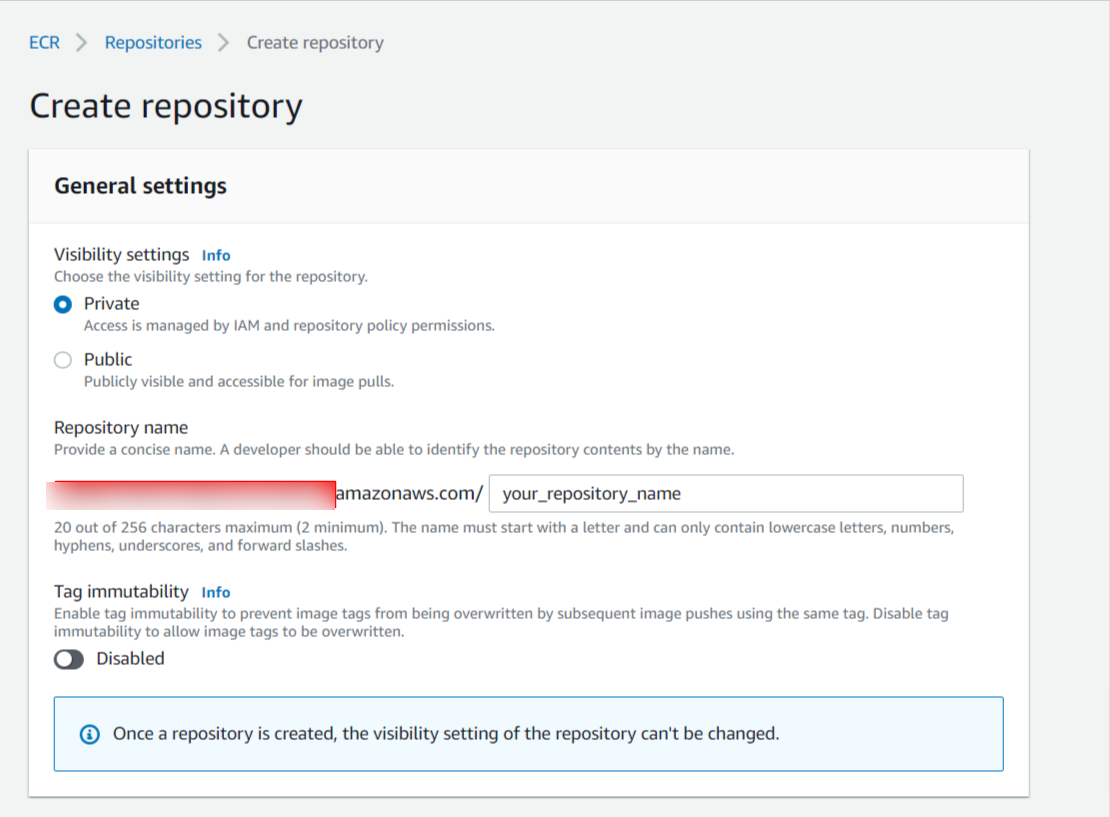Click the Public option label text
The width and height of the screenshot is (1110, 817).
click(110, 359)
